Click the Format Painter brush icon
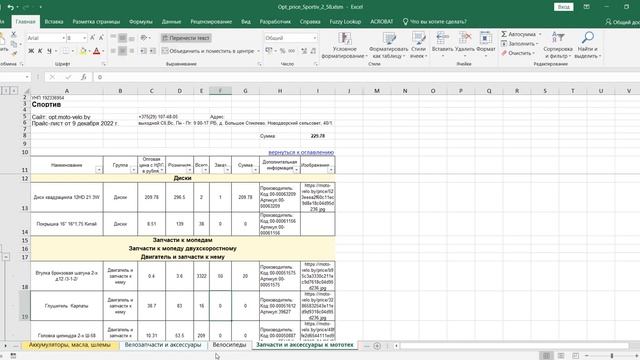This screenshot has width=640, height=360. click(13, 53)
